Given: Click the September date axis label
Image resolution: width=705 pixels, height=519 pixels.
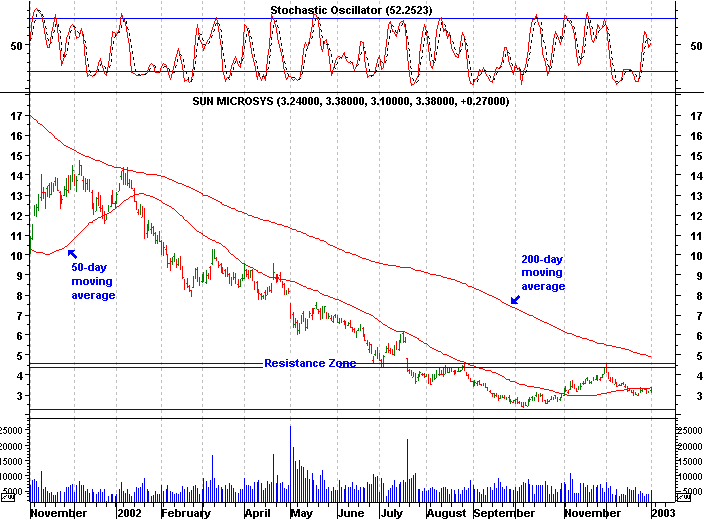Looking at the screenshot, I should pos(504,513).
